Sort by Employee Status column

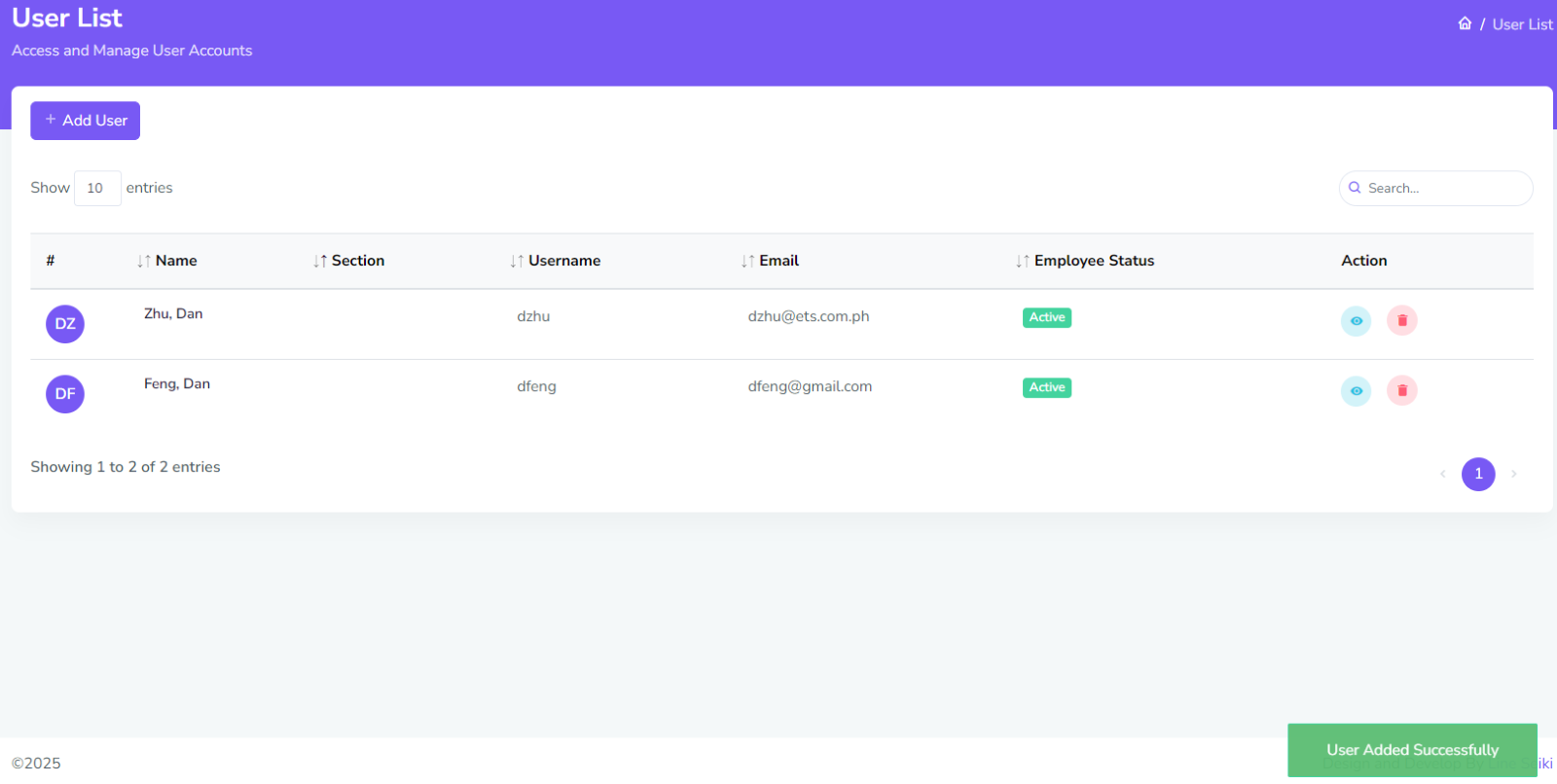[x=1093, y=261]
